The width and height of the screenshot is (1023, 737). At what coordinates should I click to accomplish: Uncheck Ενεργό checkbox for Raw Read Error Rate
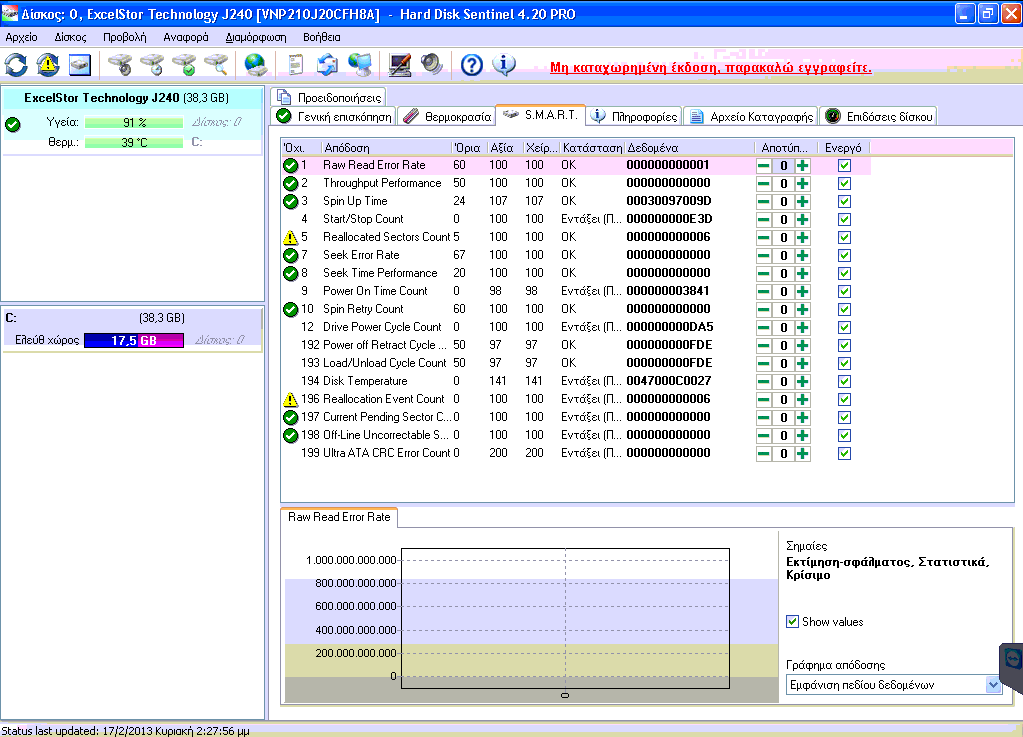pos(844,166)
